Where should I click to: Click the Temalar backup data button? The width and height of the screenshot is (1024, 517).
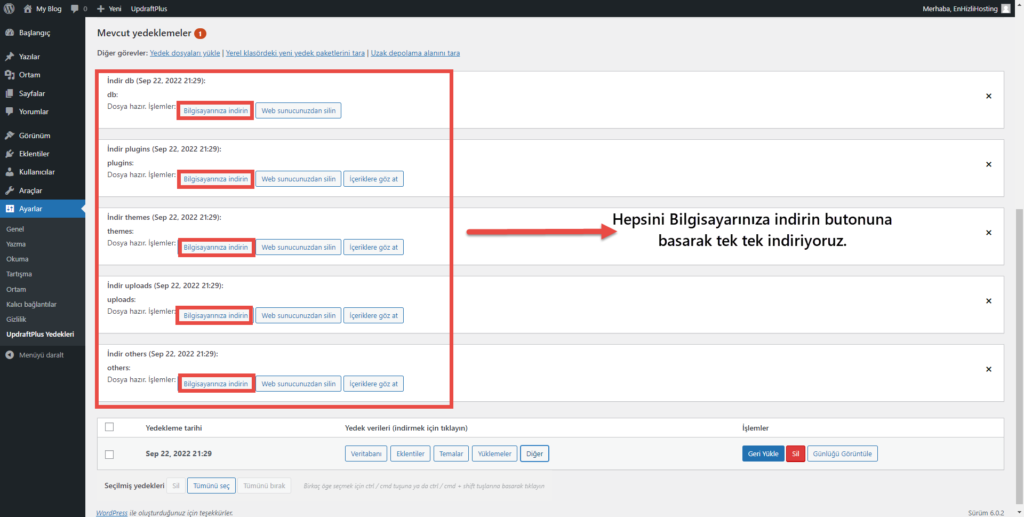click(451, 454)
